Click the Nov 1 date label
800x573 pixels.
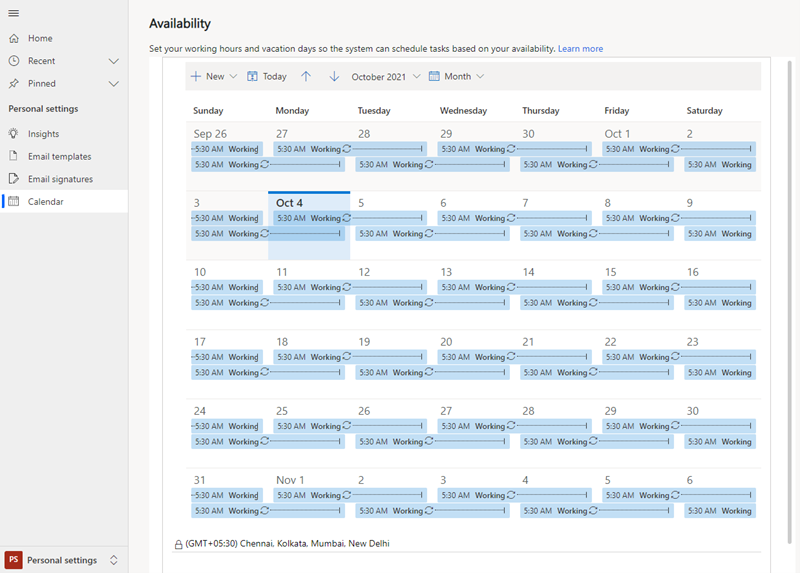click(x=290, y=480)
